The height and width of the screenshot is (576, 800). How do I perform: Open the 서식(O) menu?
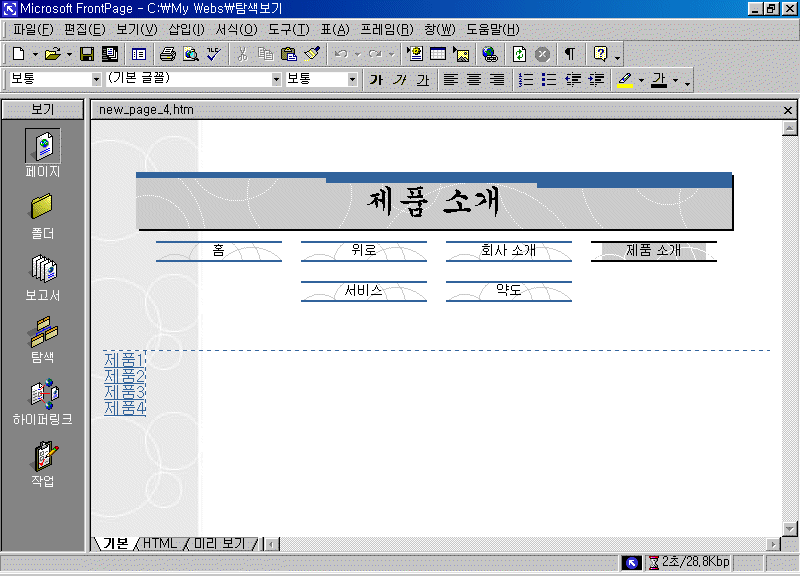pyautogui.click(x=236, y=29)
